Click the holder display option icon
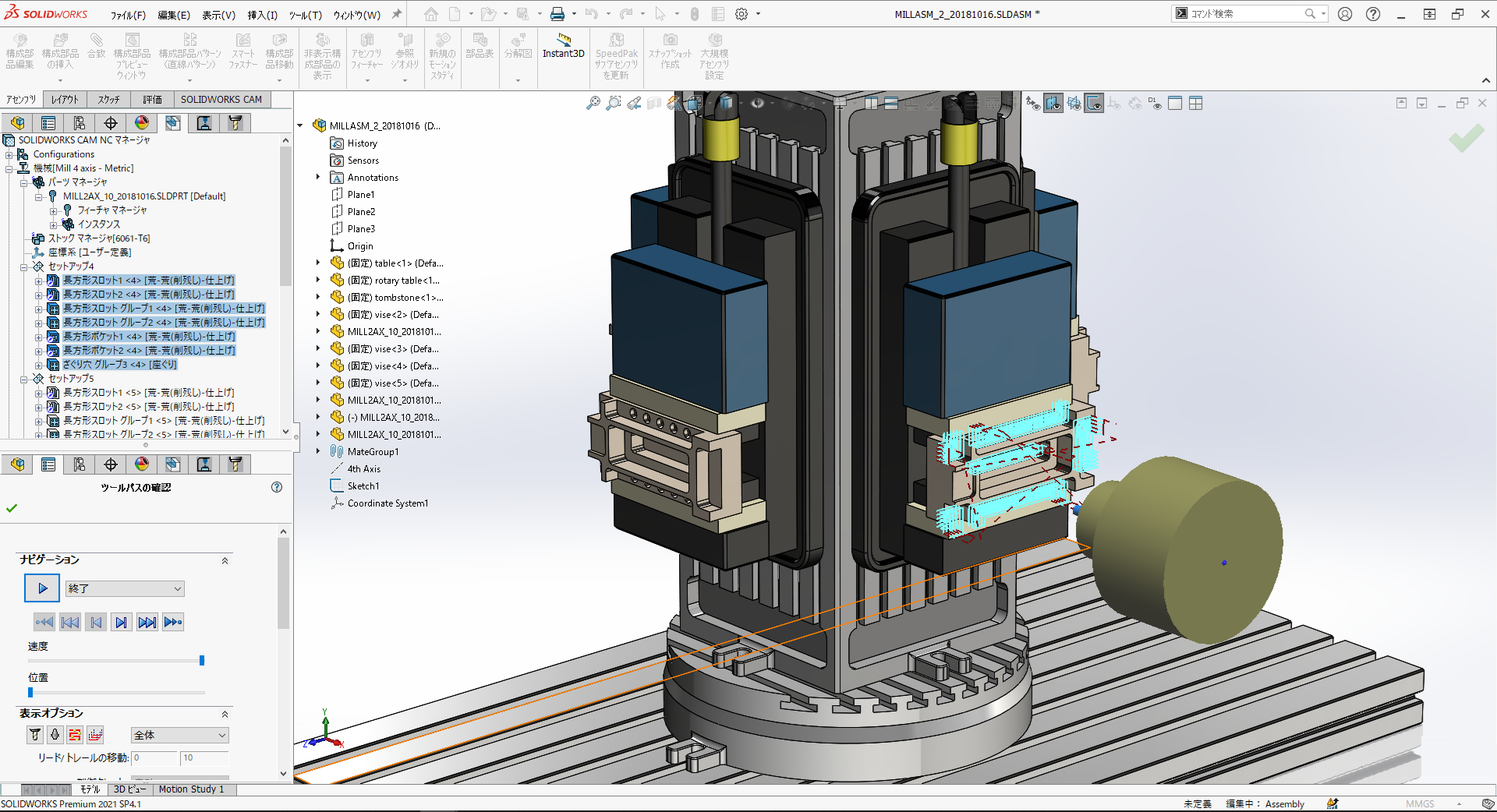This screenshot has width=1497, height=812. pyautogui.click(x=55, y=734)
